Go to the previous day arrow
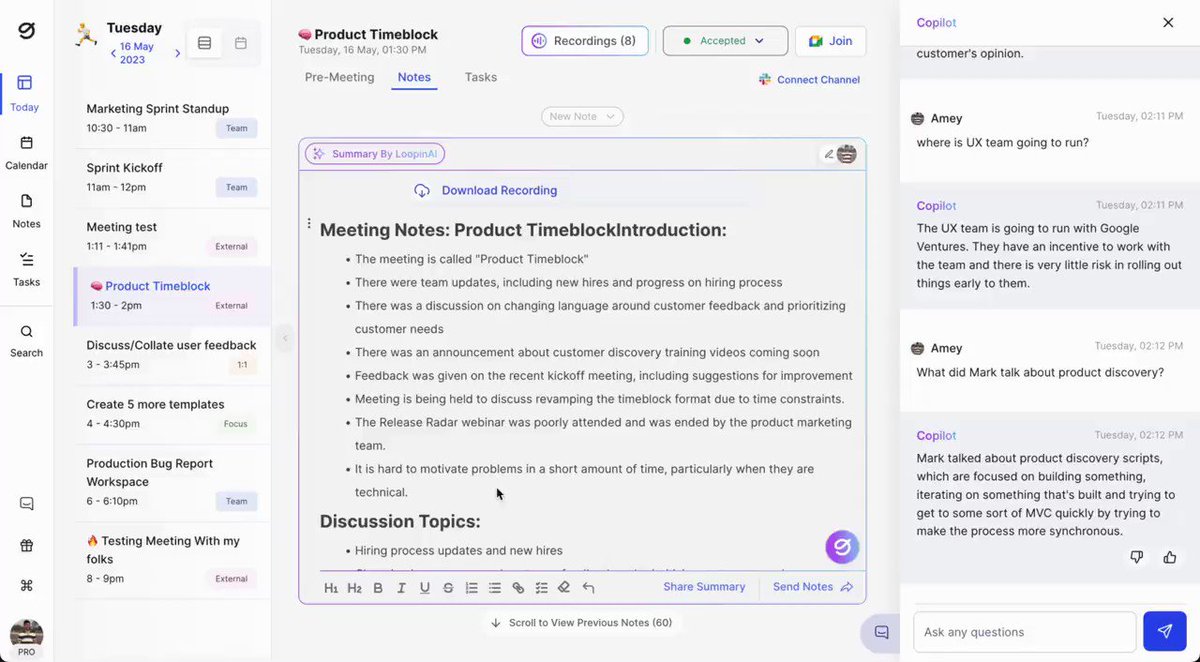 (113, 53)
